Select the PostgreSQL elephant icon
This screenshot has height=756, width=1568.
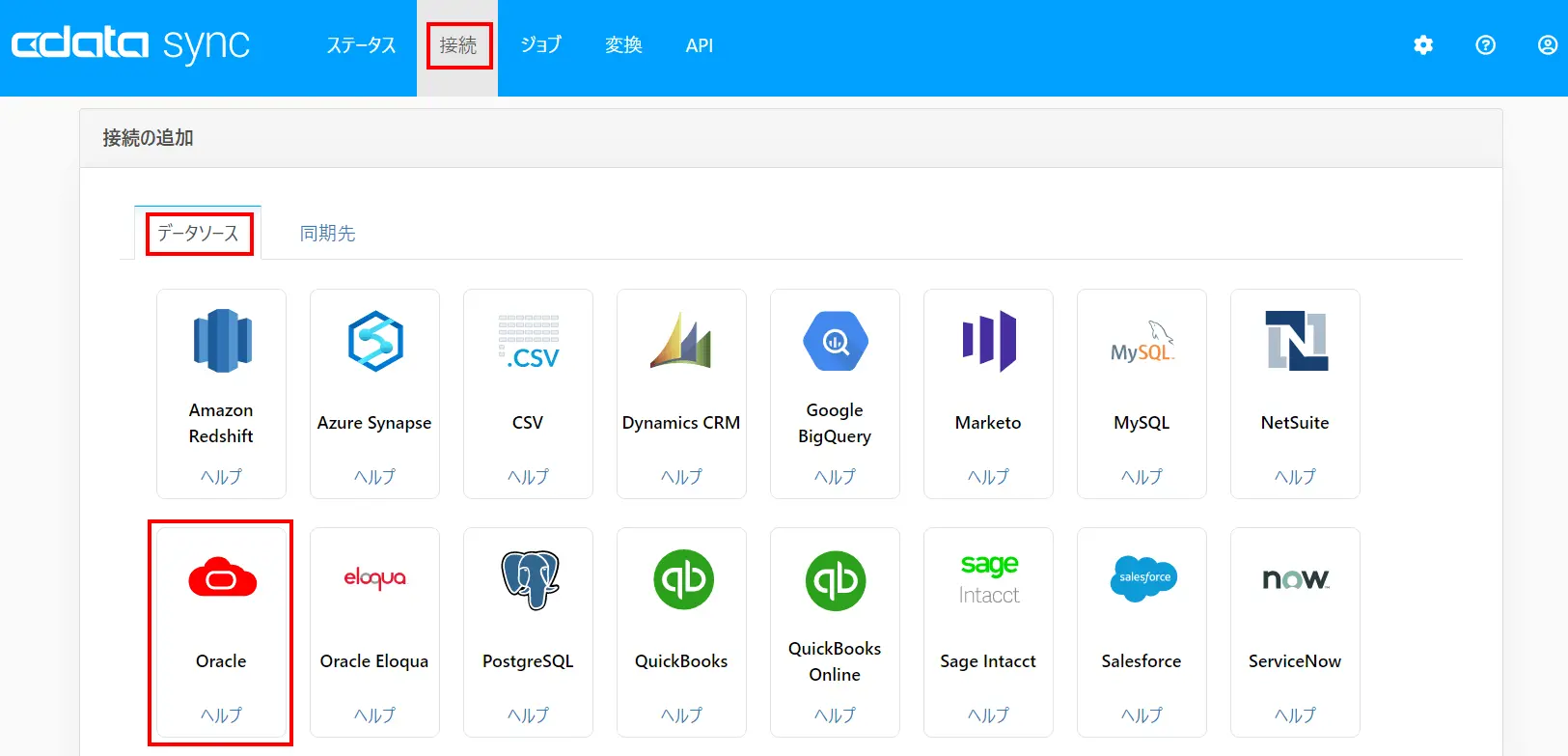click(x=530, y=579)
